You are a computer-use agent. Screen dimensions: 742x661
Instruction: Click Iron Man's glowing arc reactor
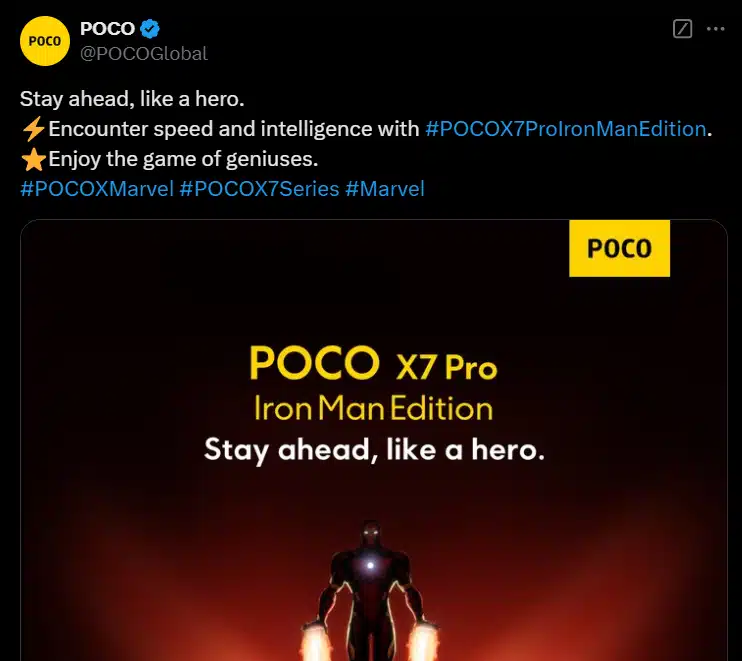tap(371, 565)
